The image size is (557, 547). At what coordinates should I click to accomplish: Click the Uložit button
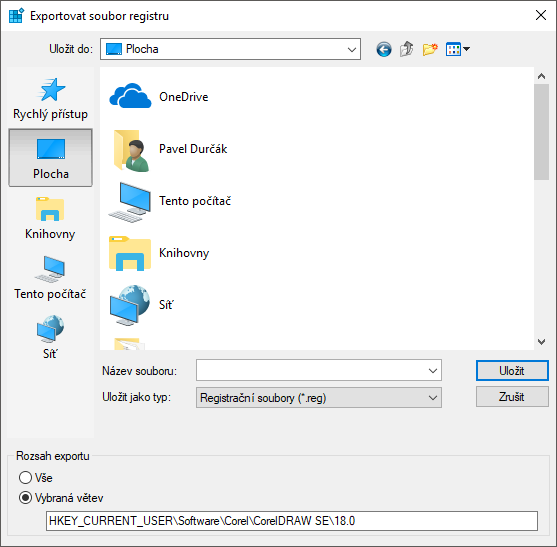coord(512,371)
